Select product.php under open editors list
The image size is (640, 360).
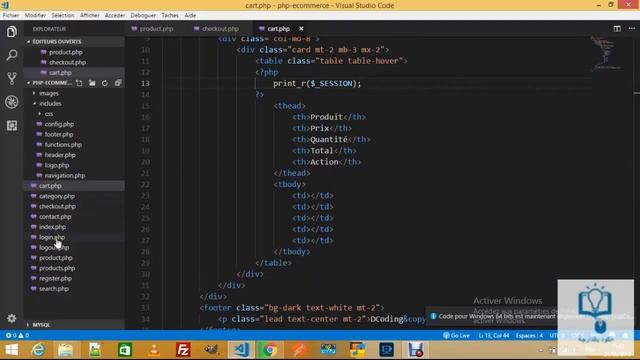point(65,52)
